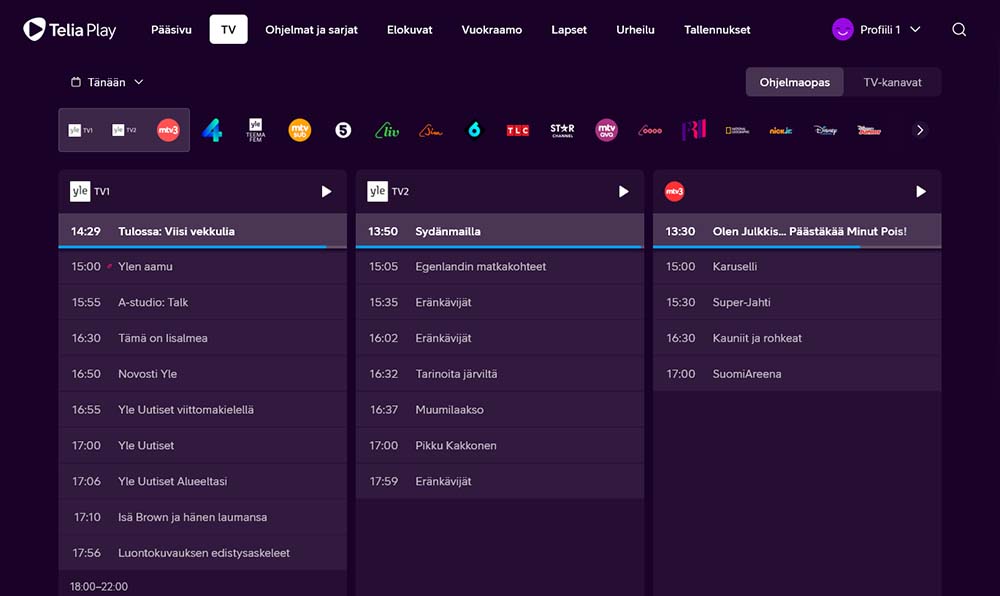
Task: Open 16:30 Tämä on Iisalmea
Action: click(203, 338)
